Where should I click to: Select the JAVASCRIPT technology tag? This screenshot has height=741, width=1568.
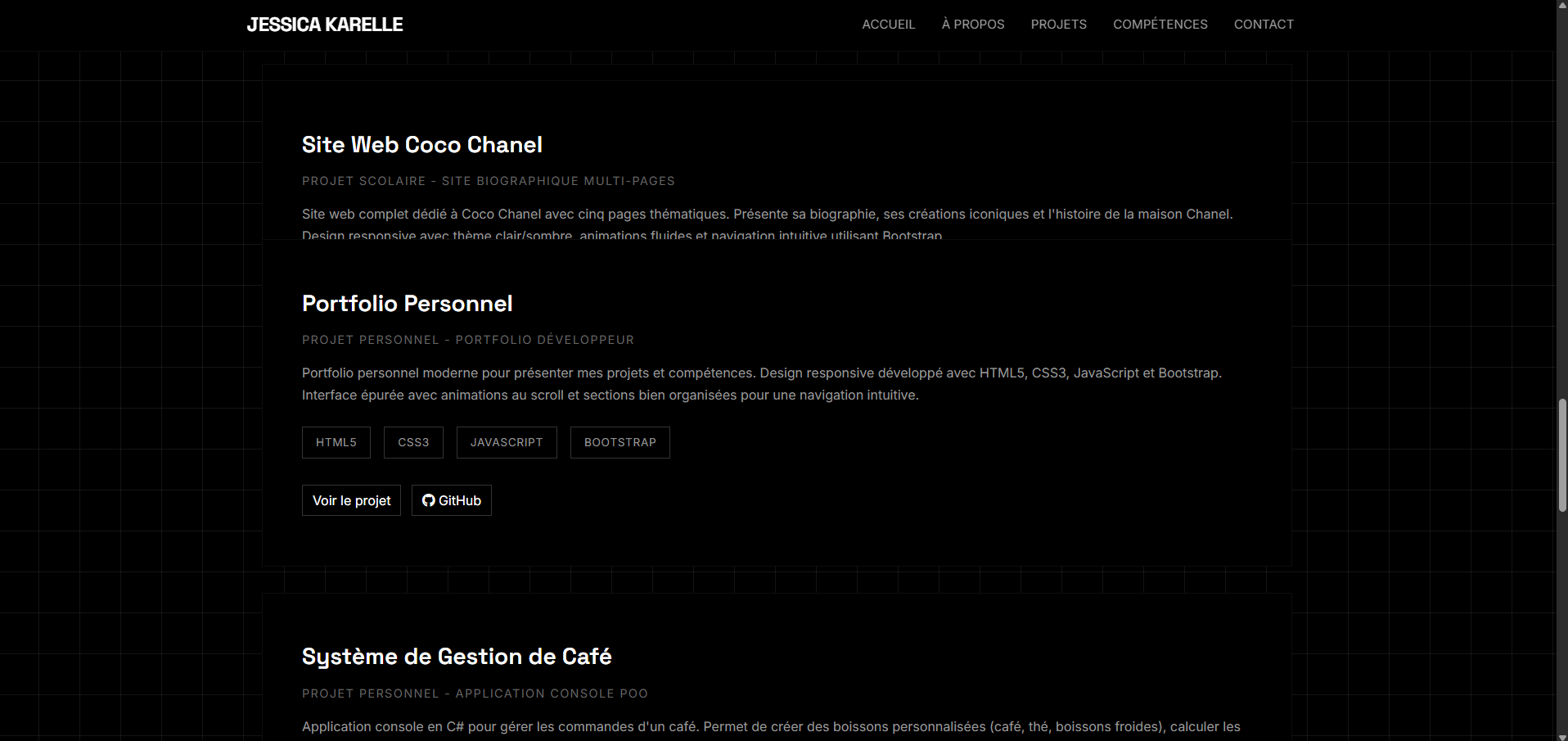pos(507,442)
